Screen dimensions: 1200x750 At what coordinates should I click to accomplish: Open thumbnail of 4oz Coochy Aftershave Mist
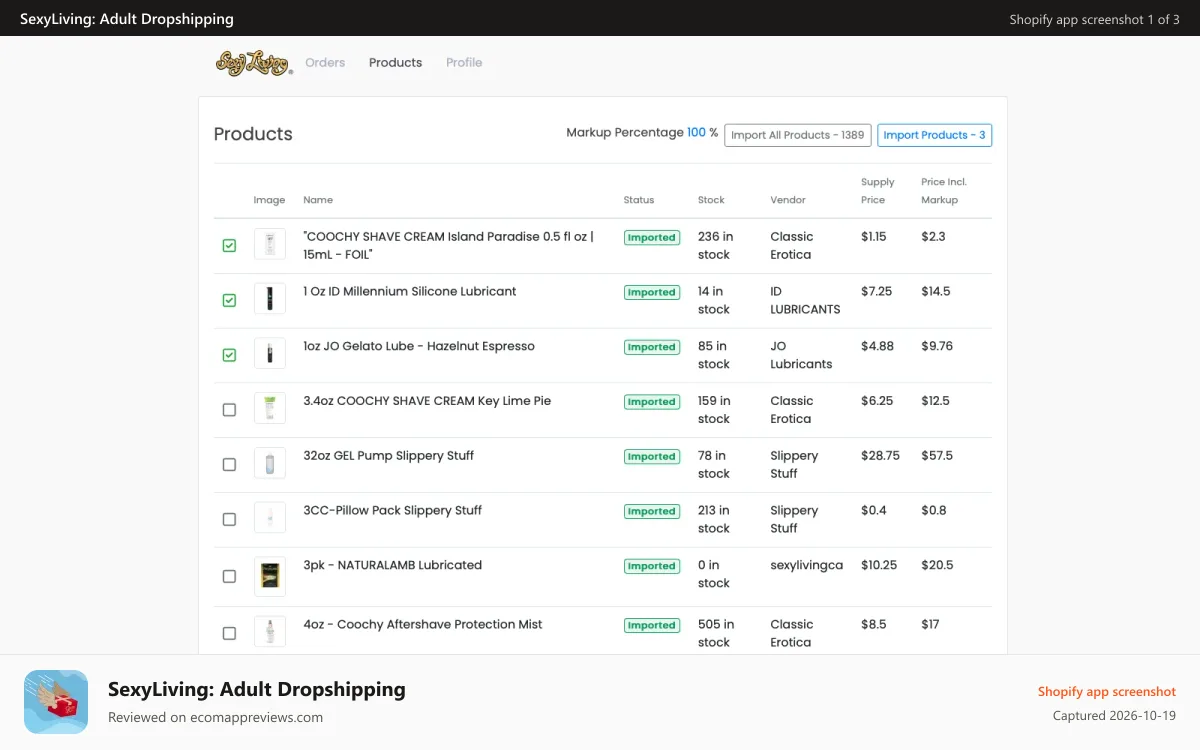coord(270,632)
